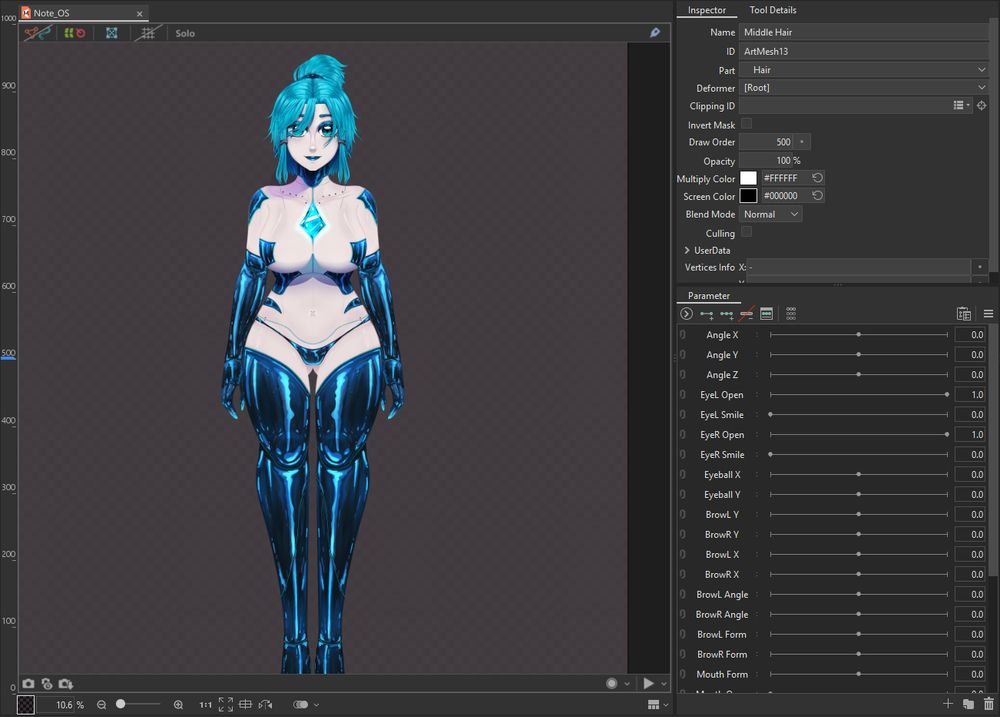Click the checkered background swatch button
Image resolution: width=1000 pixels, height=717 pixels.
point(26,704)
